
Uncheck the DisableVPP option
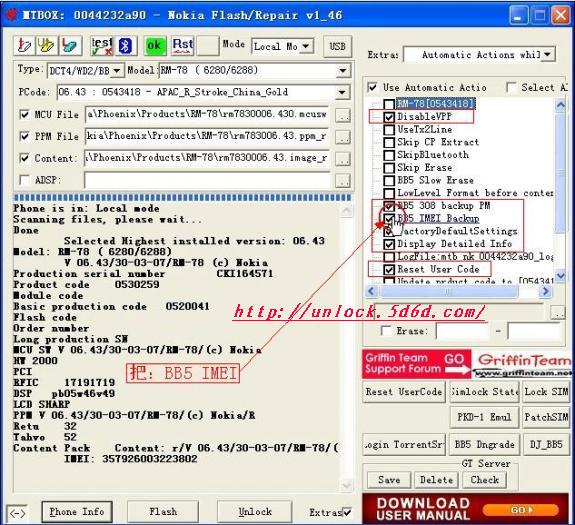(389, 117)
